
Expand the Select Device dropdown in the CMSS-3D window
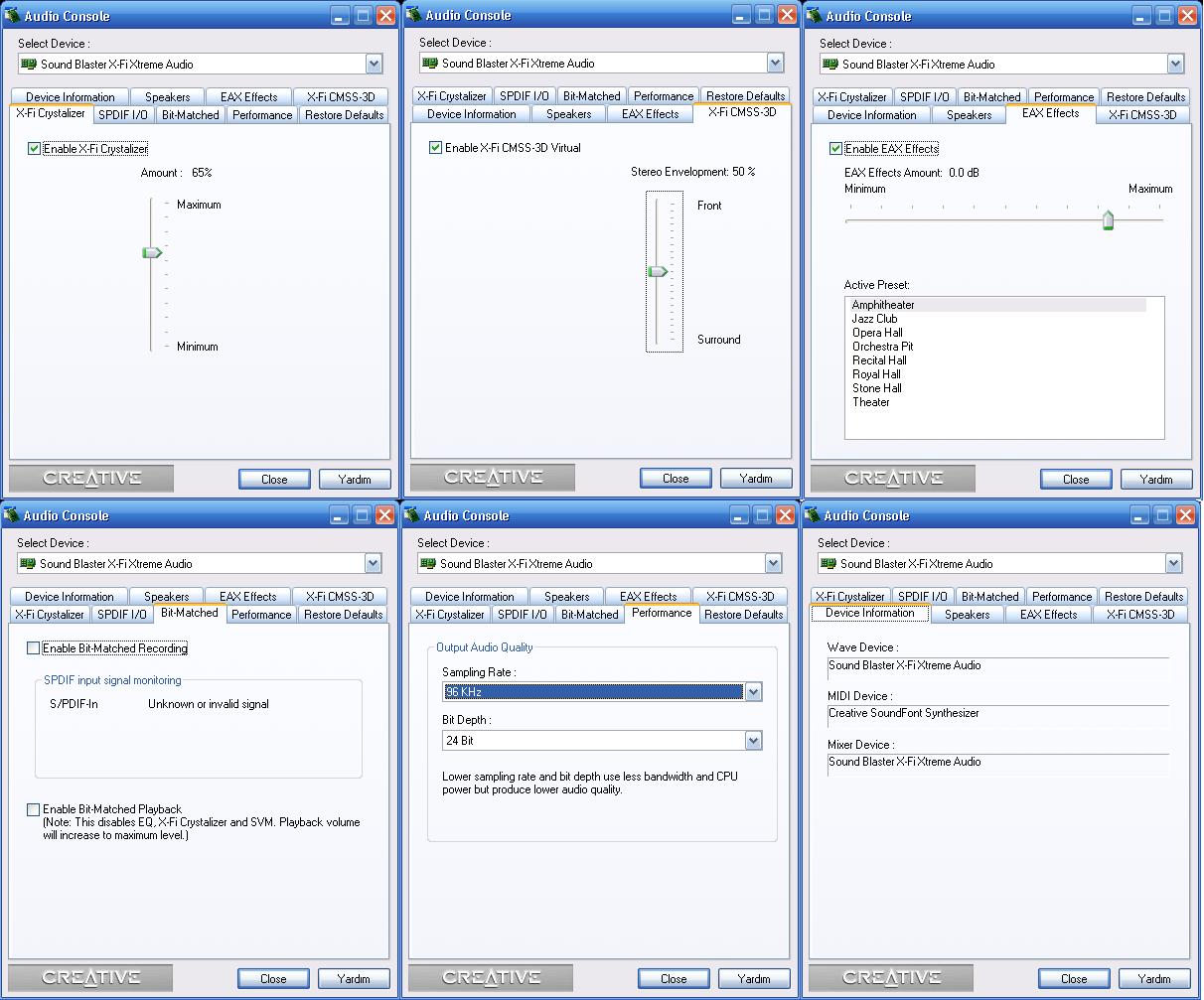pos(775,64)
